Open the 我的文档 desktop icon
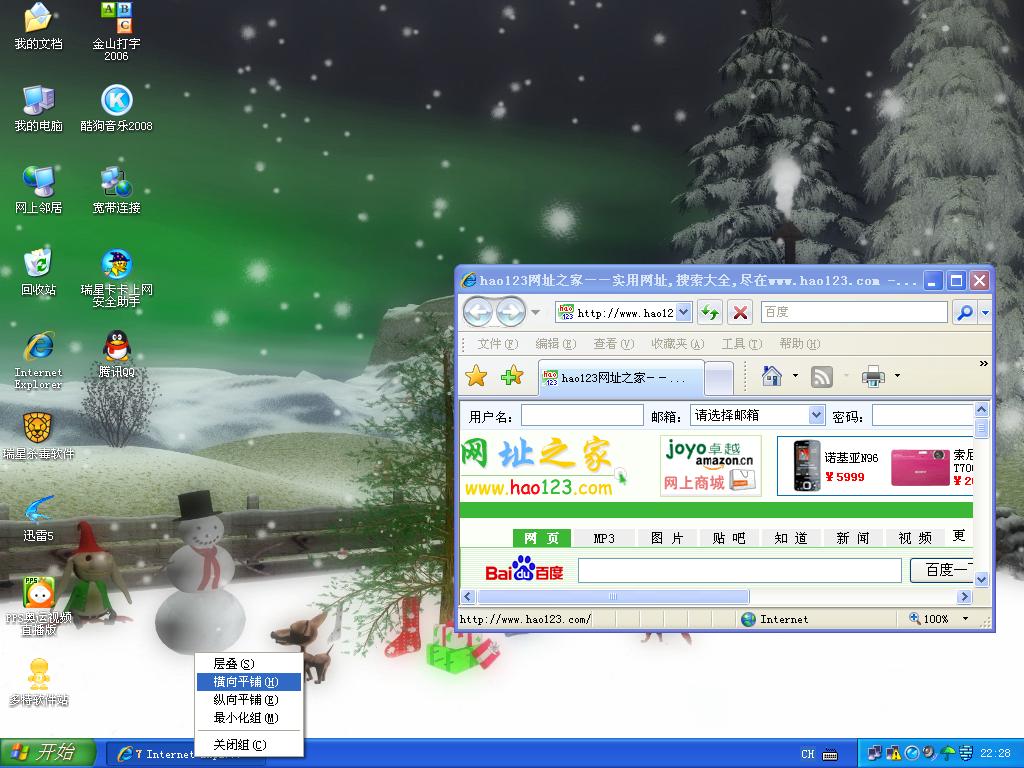Image resolution: width=1024 pixels, height=768 pixels. click(39, 26)
